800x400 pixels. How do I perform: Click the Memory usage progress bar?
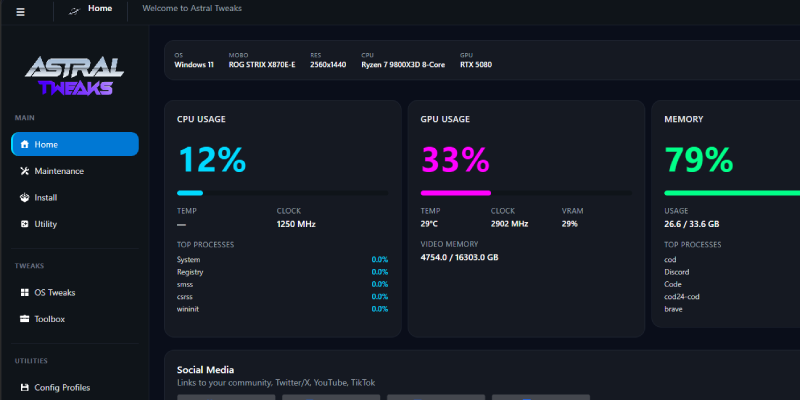[x=732, y=192]
